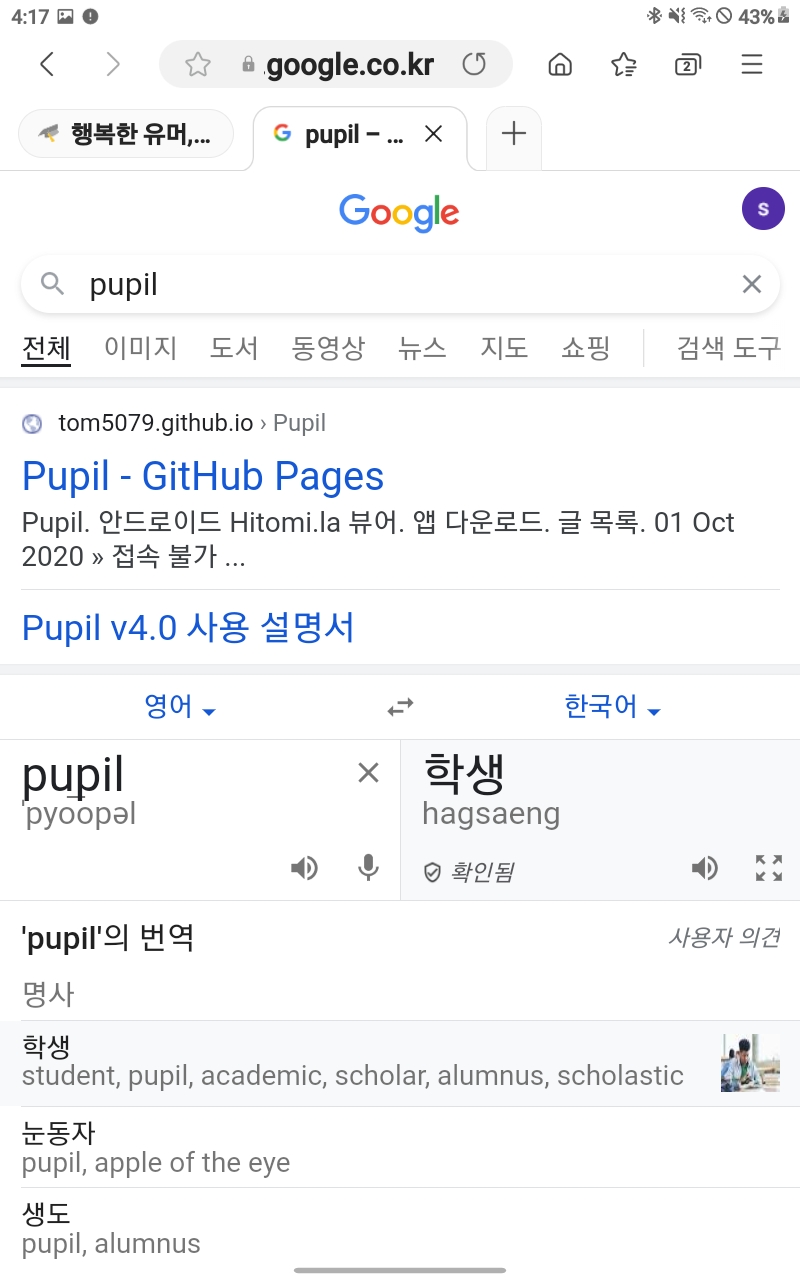Open the tab switcher showing 2 tabs
This screenshot has width=800, height=1280.
[x=687, y=65]
